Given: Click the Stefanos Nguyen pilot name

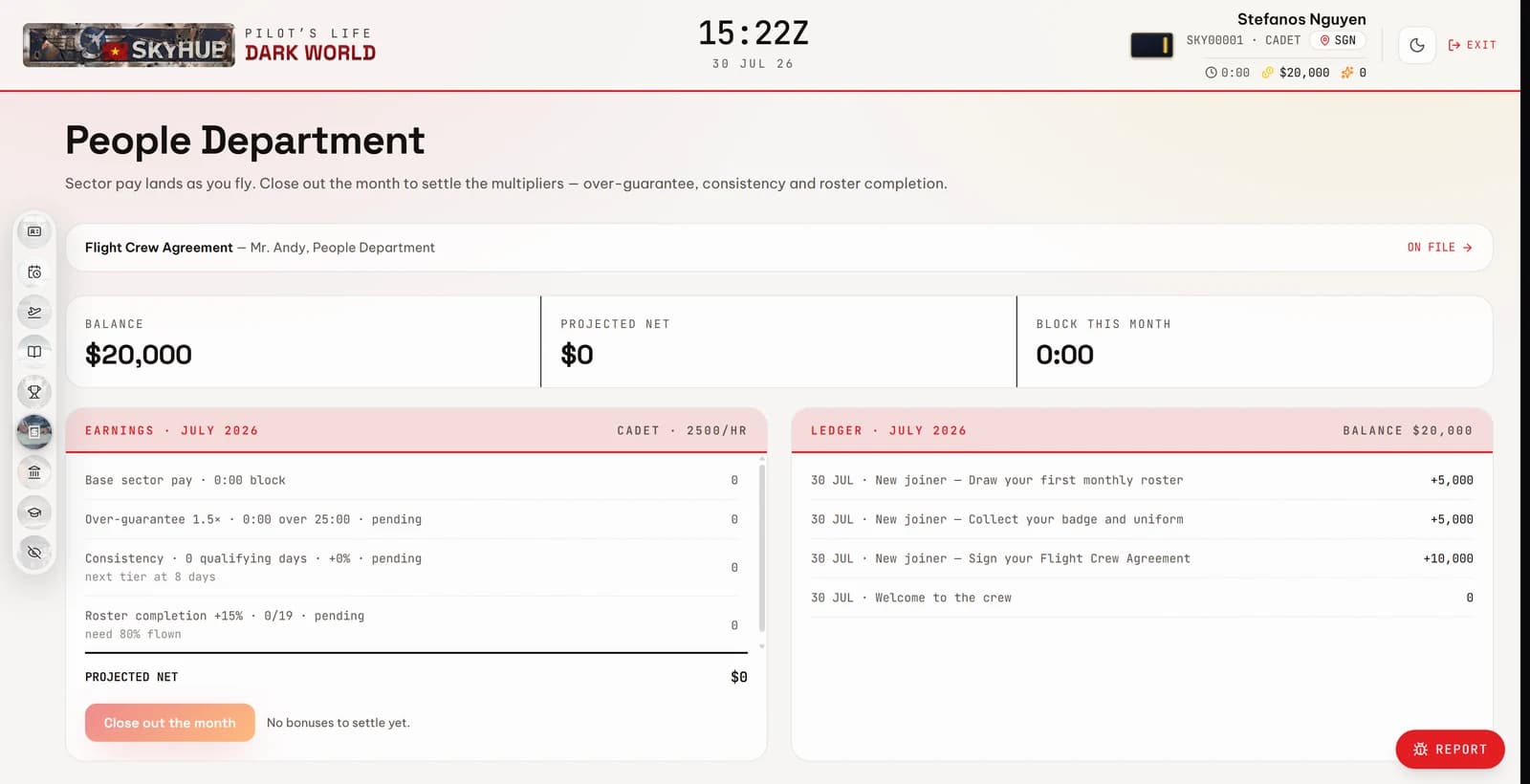Looking at the screenshot, I should pos(1301,19).
